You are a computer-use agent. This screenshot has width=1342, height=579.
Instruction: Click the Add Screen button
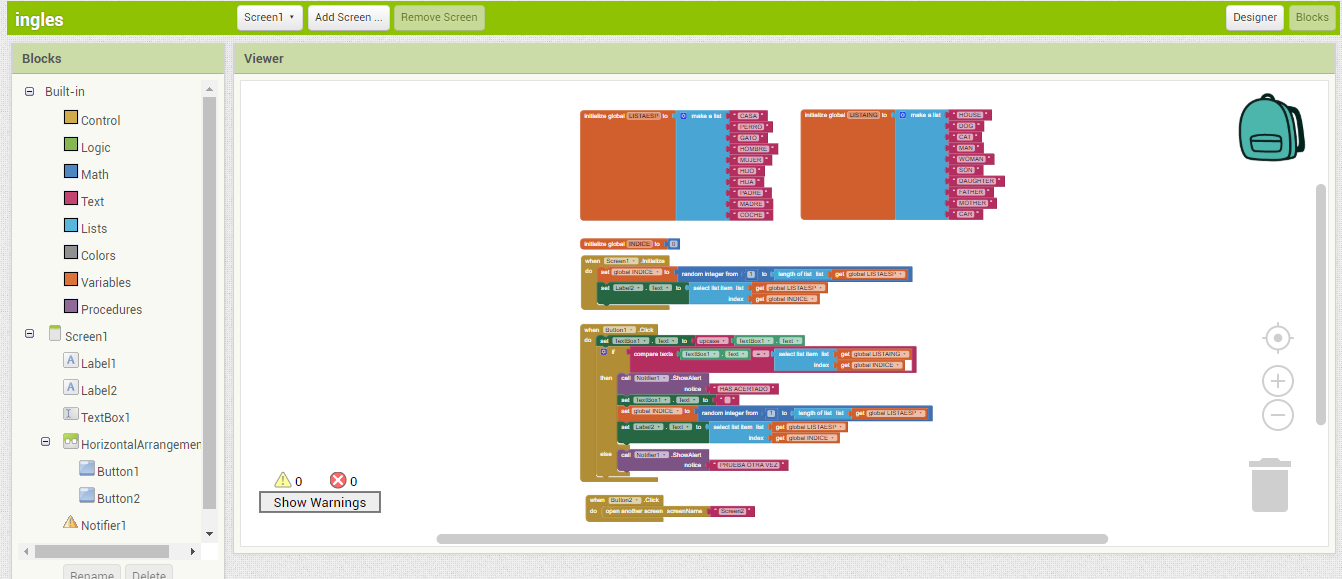pyautogui.click(x=348, y=17)
